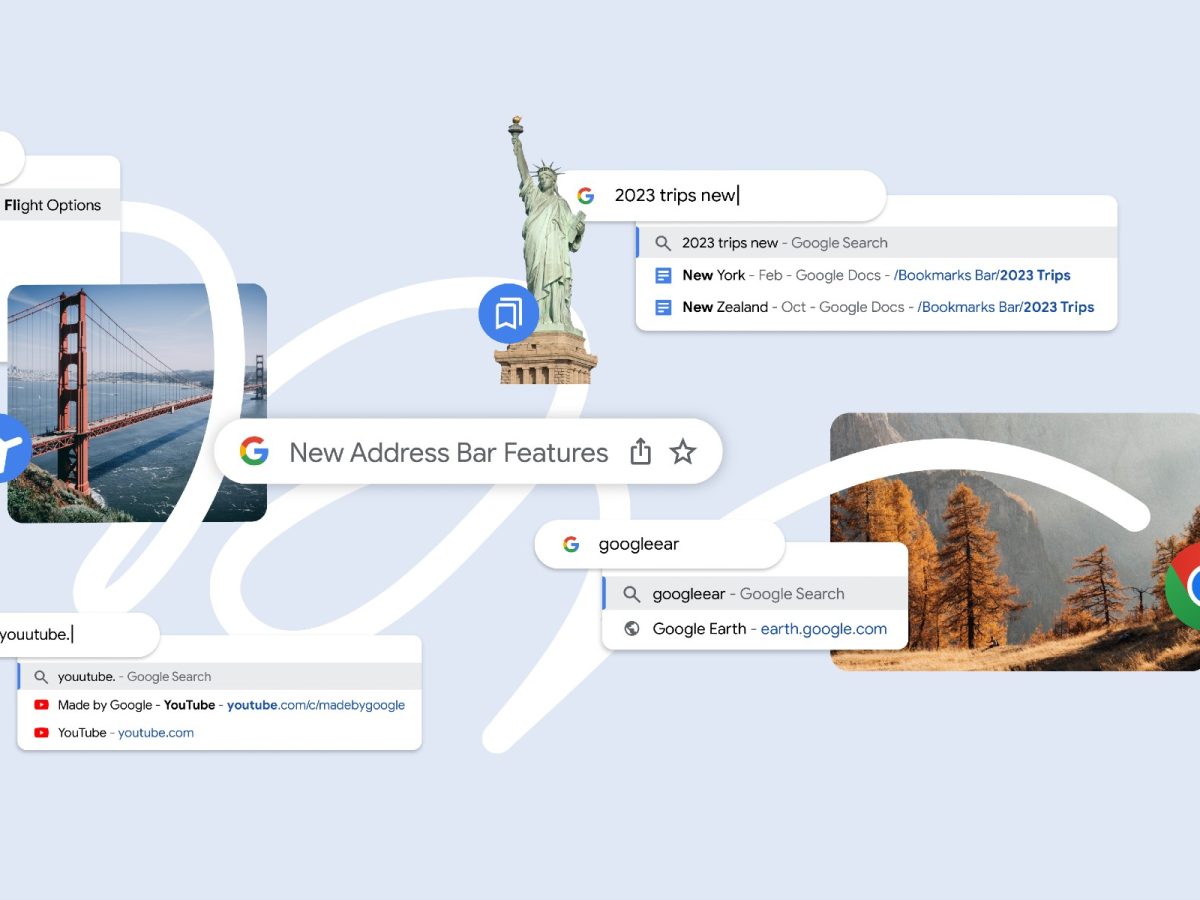Open the New Zealand Google Docs suggestion
The image size is (1200, 900).
pos(887,307)
